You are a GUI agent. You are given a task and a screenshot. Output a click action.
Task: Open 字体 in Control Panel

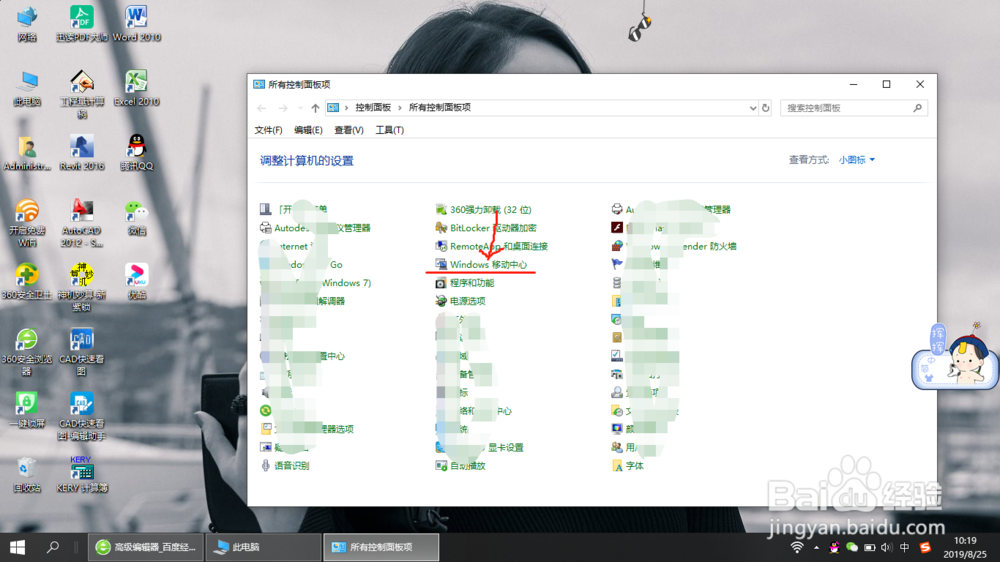pyautogui.click(x=628, y=466)
